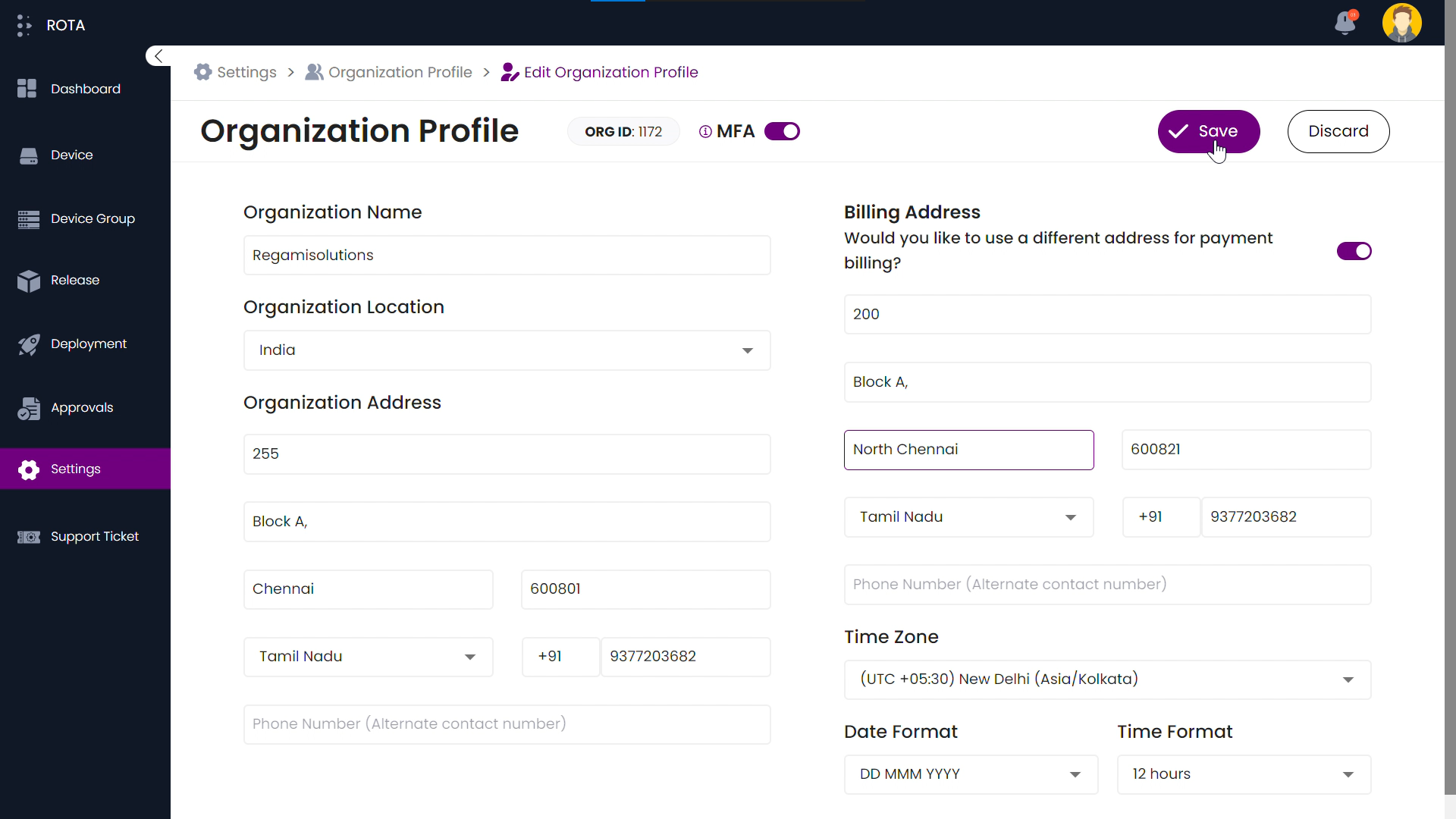
Task: Click the Support Ticket icon
Action: pyautogui.click(x=28, y=537)
